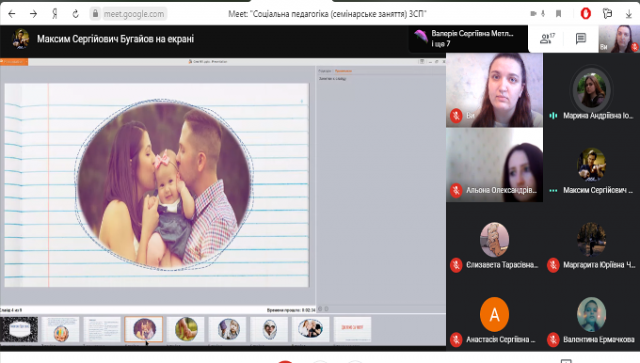
Task: Click the browser back arrow
Action: (x=12, y=14)
